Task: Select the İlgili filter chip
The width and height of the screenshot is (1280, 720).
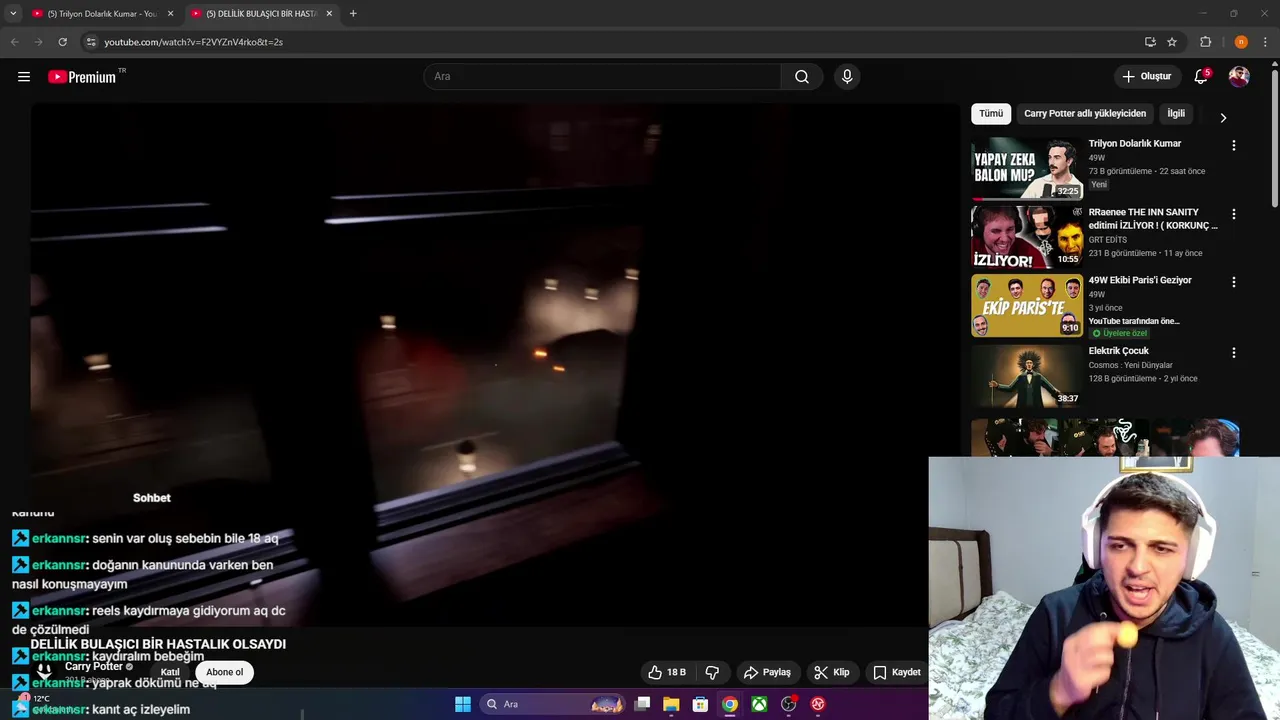Action: click(x=1176, y=114)
